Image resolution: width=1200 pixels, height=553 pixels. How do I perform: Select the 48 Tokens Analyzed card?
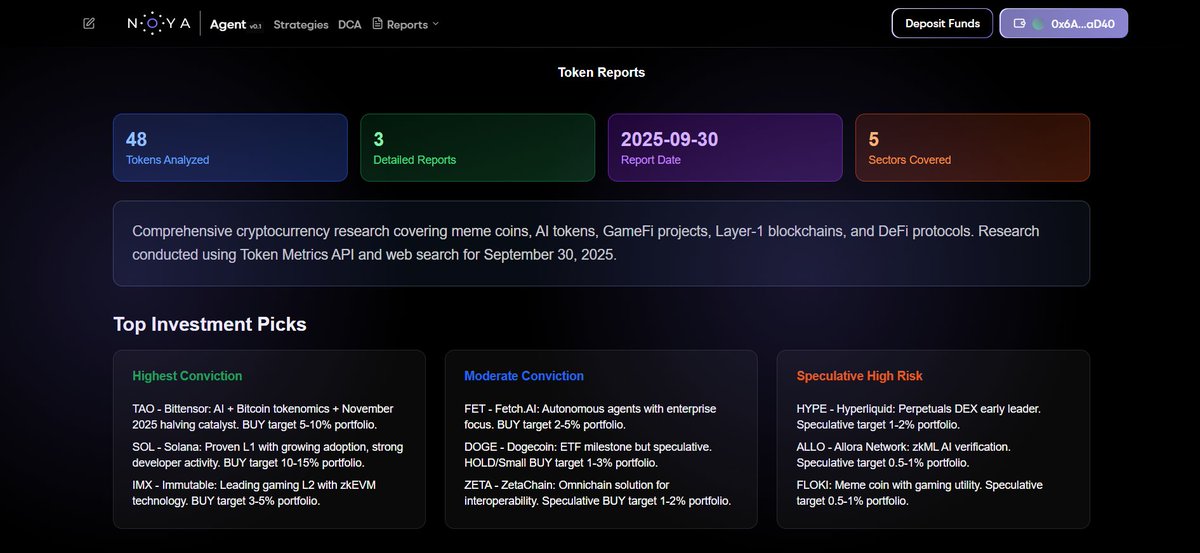pos(230,147)
